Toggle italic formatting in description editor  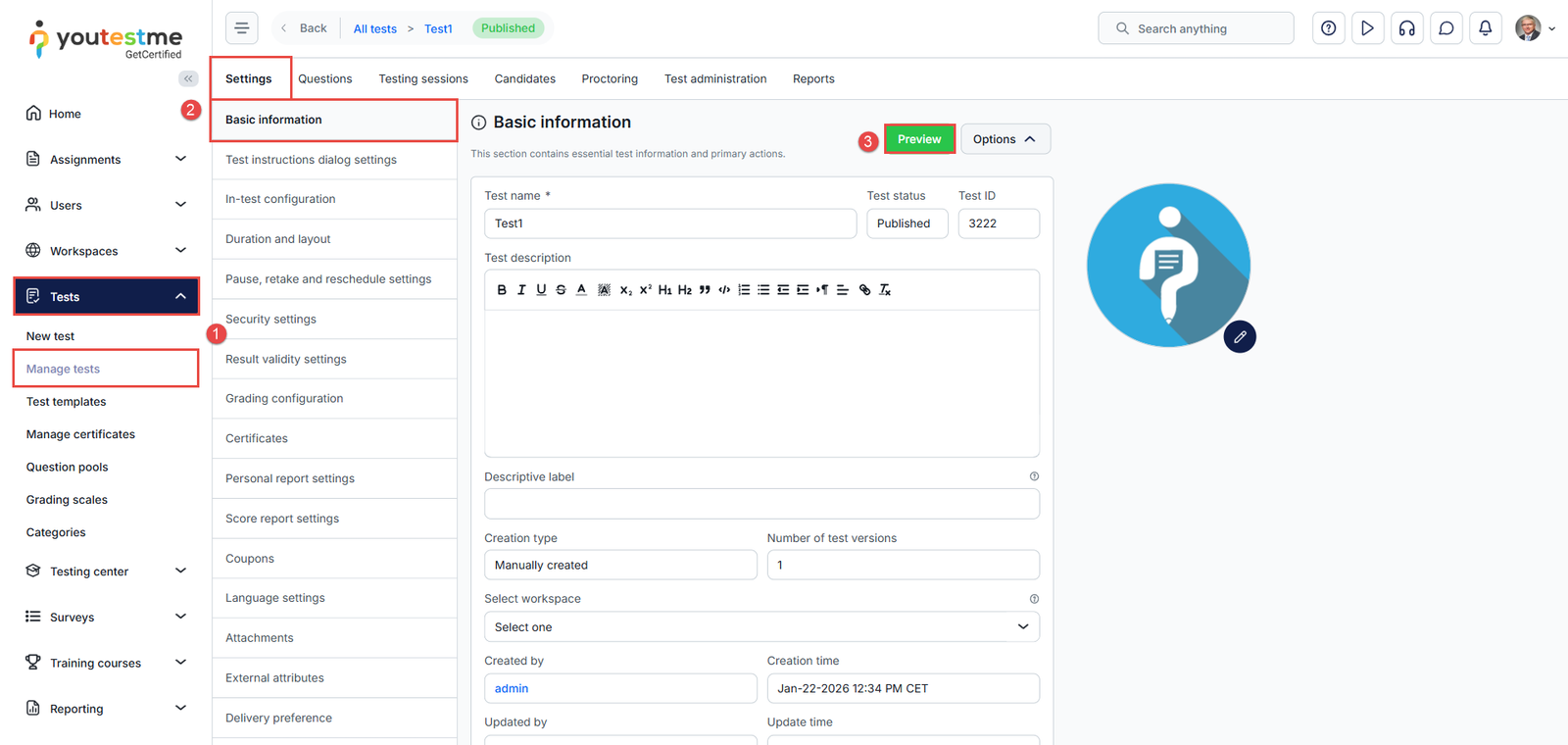pyautogui.click(x=521, y=290)
